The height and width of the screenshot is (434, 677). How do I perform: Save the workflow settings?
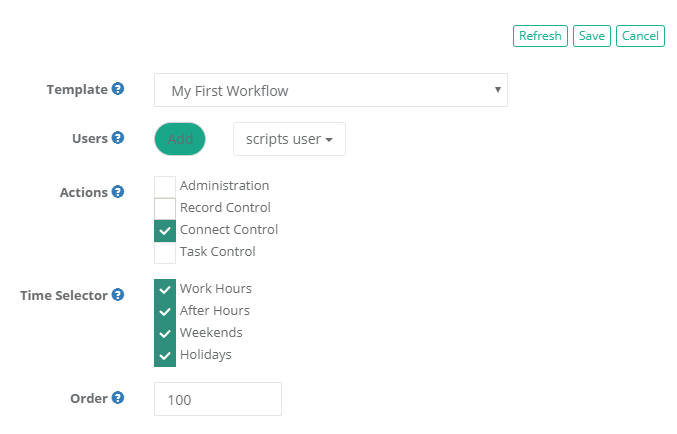point(591,36)
